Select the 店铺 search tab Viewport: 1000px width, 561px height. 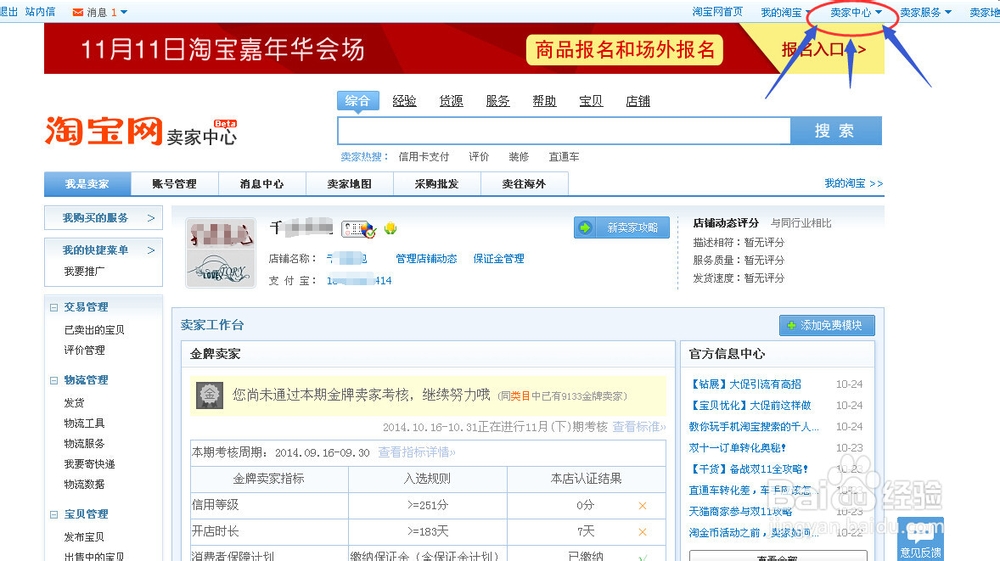coord(638,101)
